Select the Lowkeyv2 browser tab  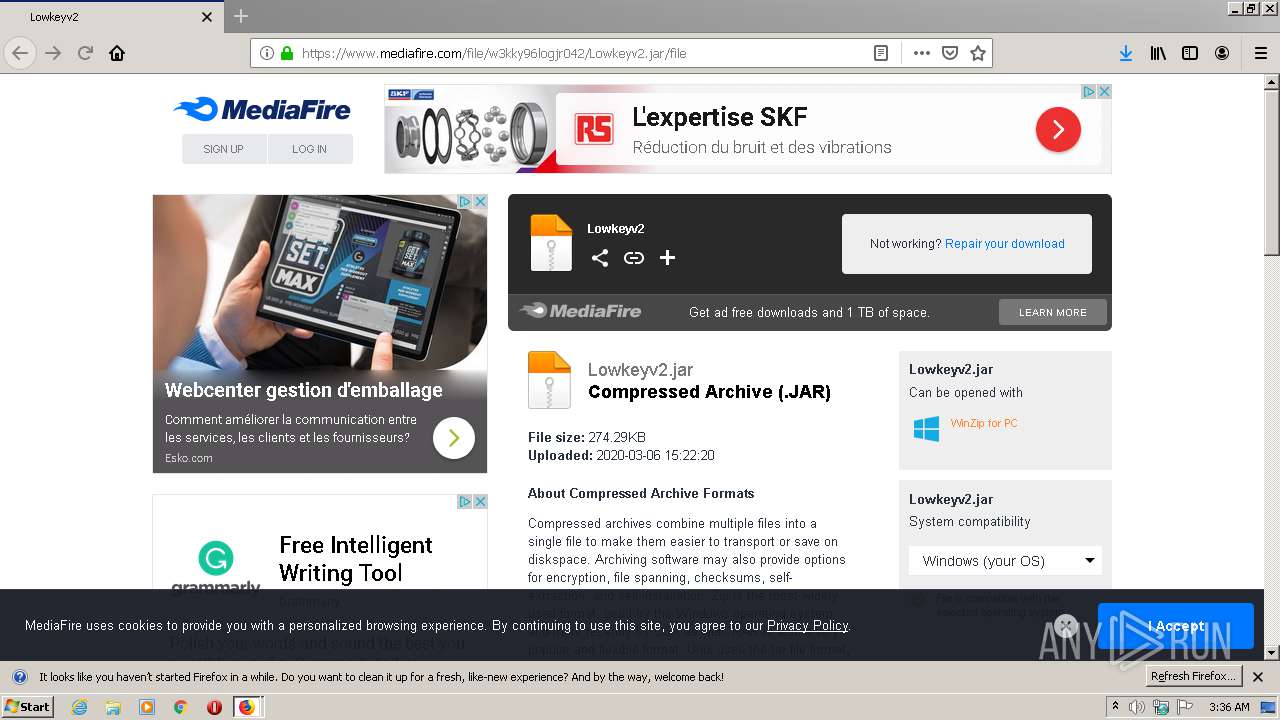pos(110,17)
